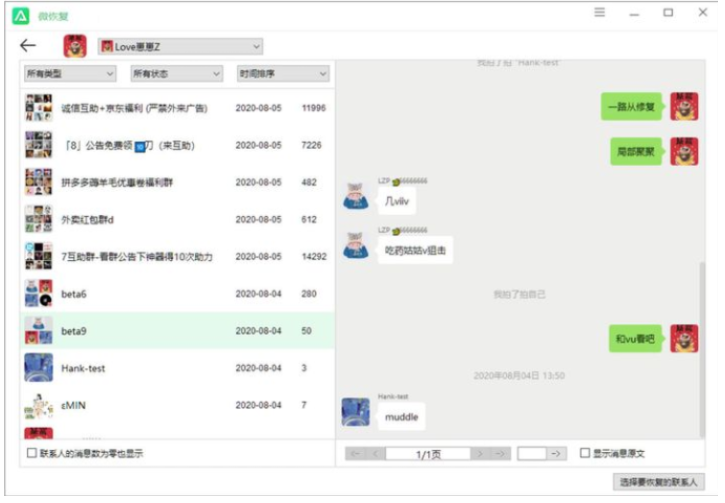Screen dimensions: 725x503
Task: Click 选择要恢复的联系人 button
Action: click(658, 482)
